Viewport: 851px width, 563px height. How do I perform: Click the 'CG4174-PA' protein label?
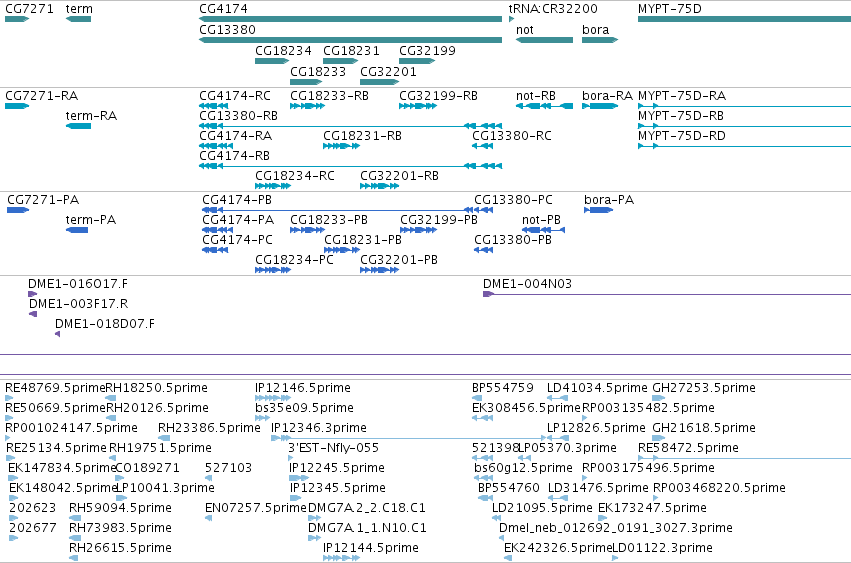(238, 220)
